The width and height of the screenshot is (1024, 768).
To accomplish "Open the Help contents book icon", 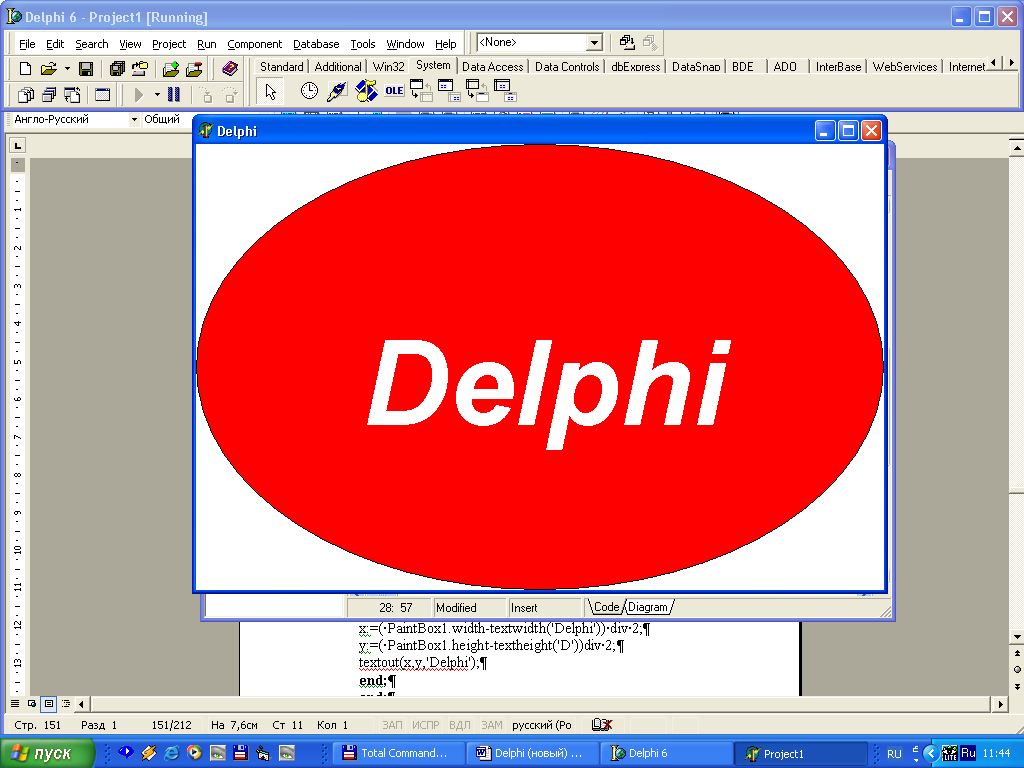I will [230, 68].
